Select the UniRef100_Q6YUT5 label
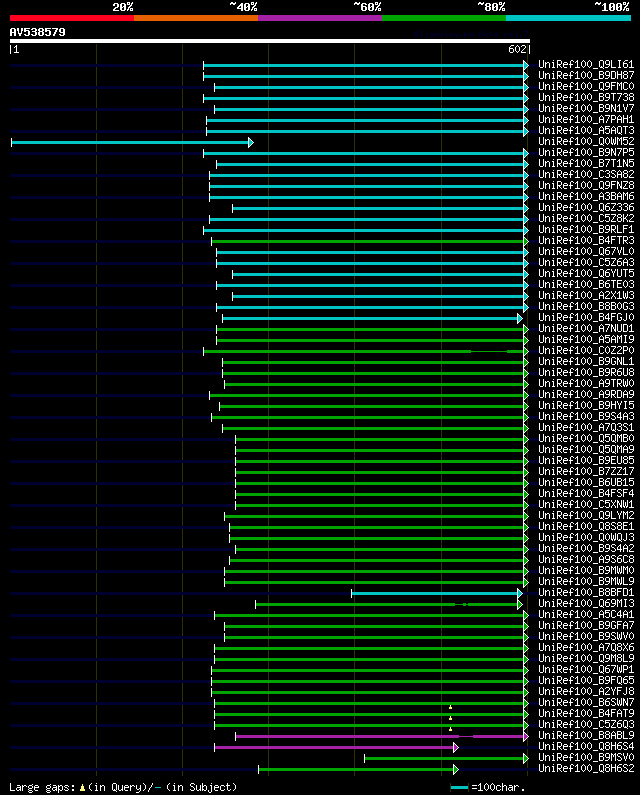 pos(586,273)
